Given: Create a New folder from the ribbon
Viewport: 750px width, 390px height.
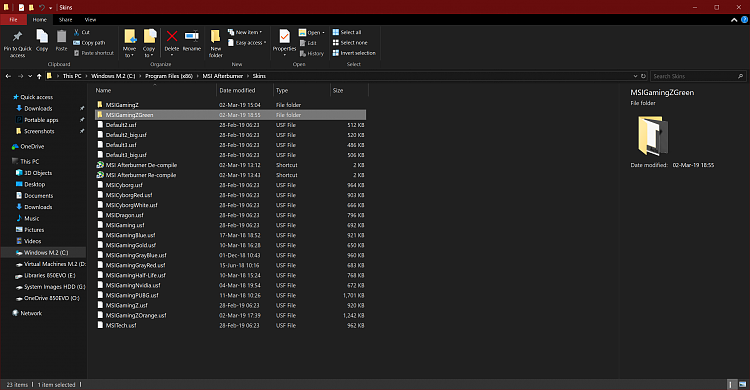Looking at the screenshot, I should coord(216,43).
